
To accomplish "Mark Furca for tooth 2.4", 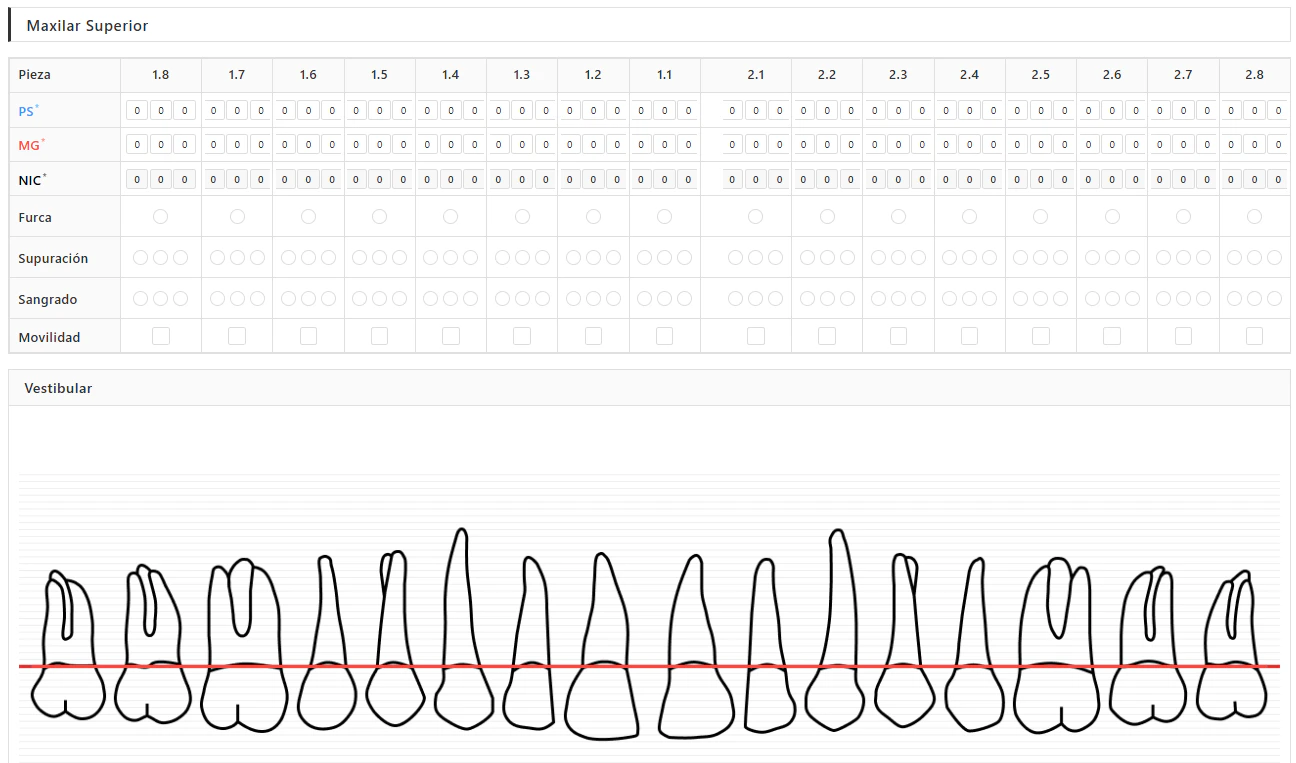I will [969, 216].
